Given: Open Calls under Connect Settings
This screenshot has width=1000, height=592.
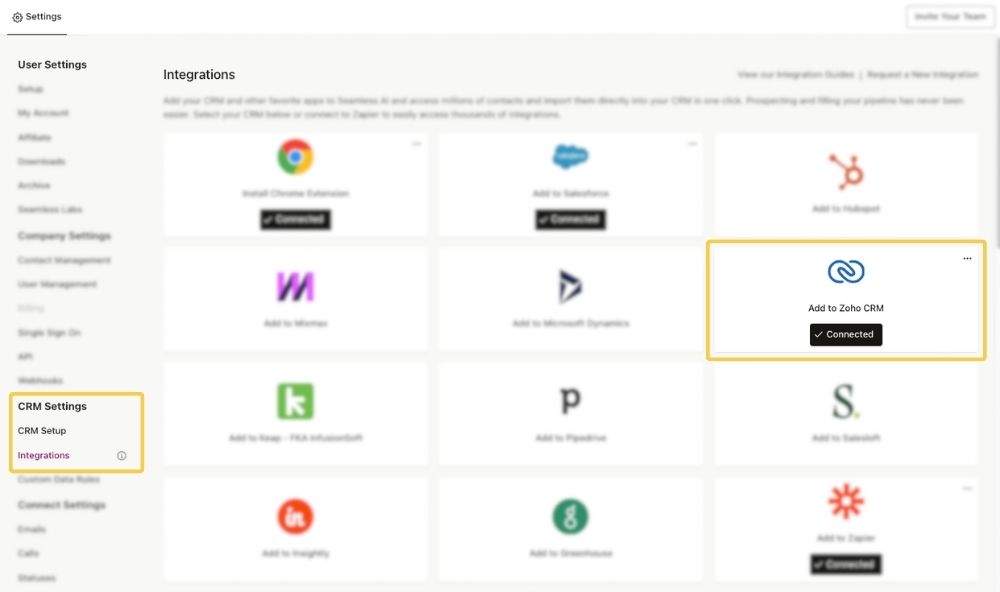Looking at the screenshot, I should (x=28, y=553).
